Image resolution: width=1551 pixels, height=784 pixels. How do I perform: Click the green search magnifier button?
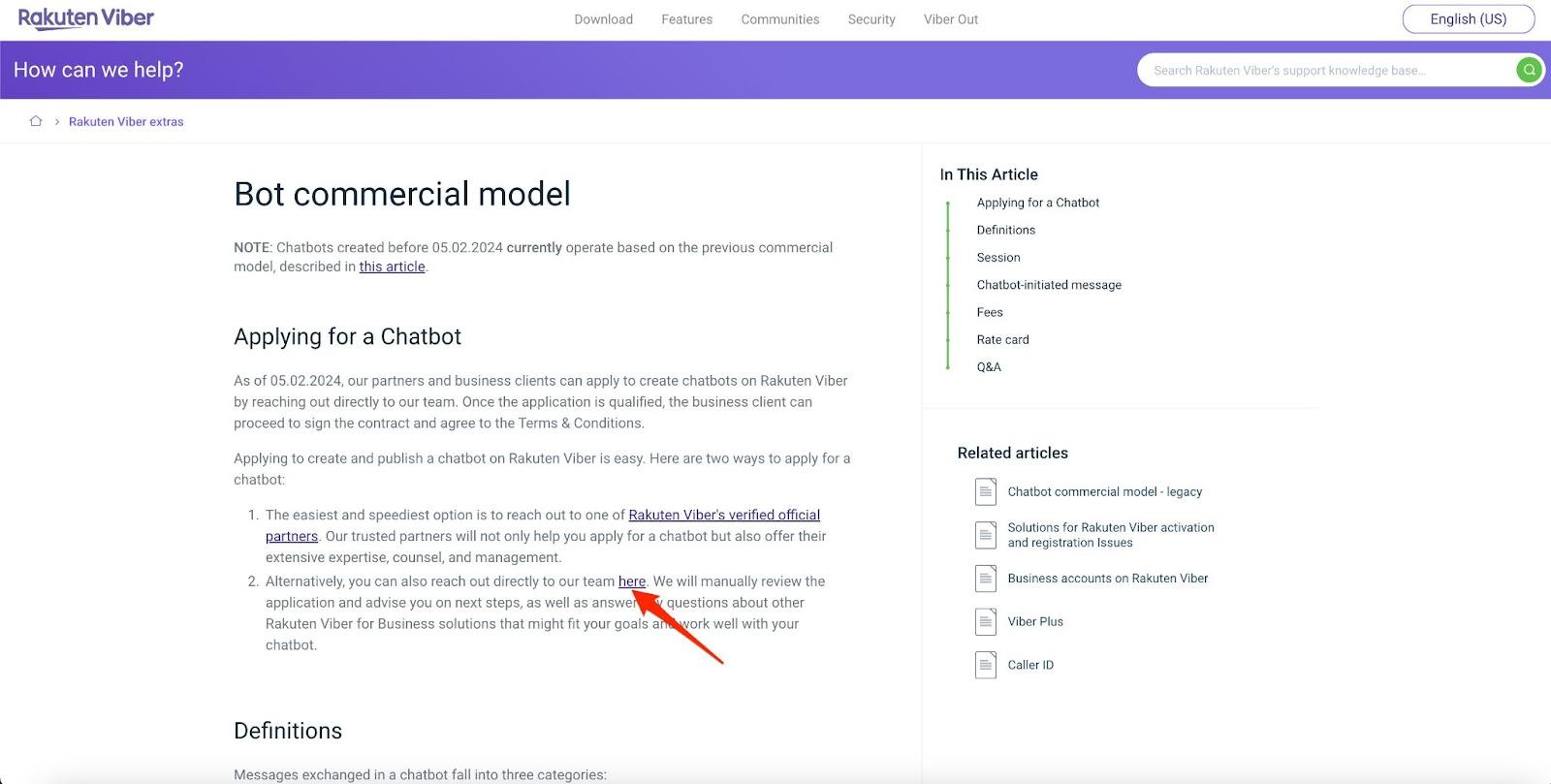tap(1529, 70)
